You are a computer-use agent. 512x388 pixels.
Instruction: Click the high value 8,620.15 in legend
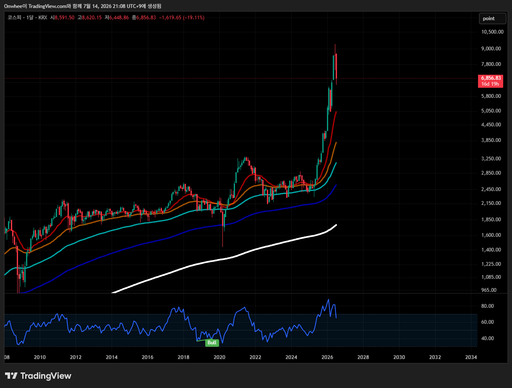click(x=91, y=17)
